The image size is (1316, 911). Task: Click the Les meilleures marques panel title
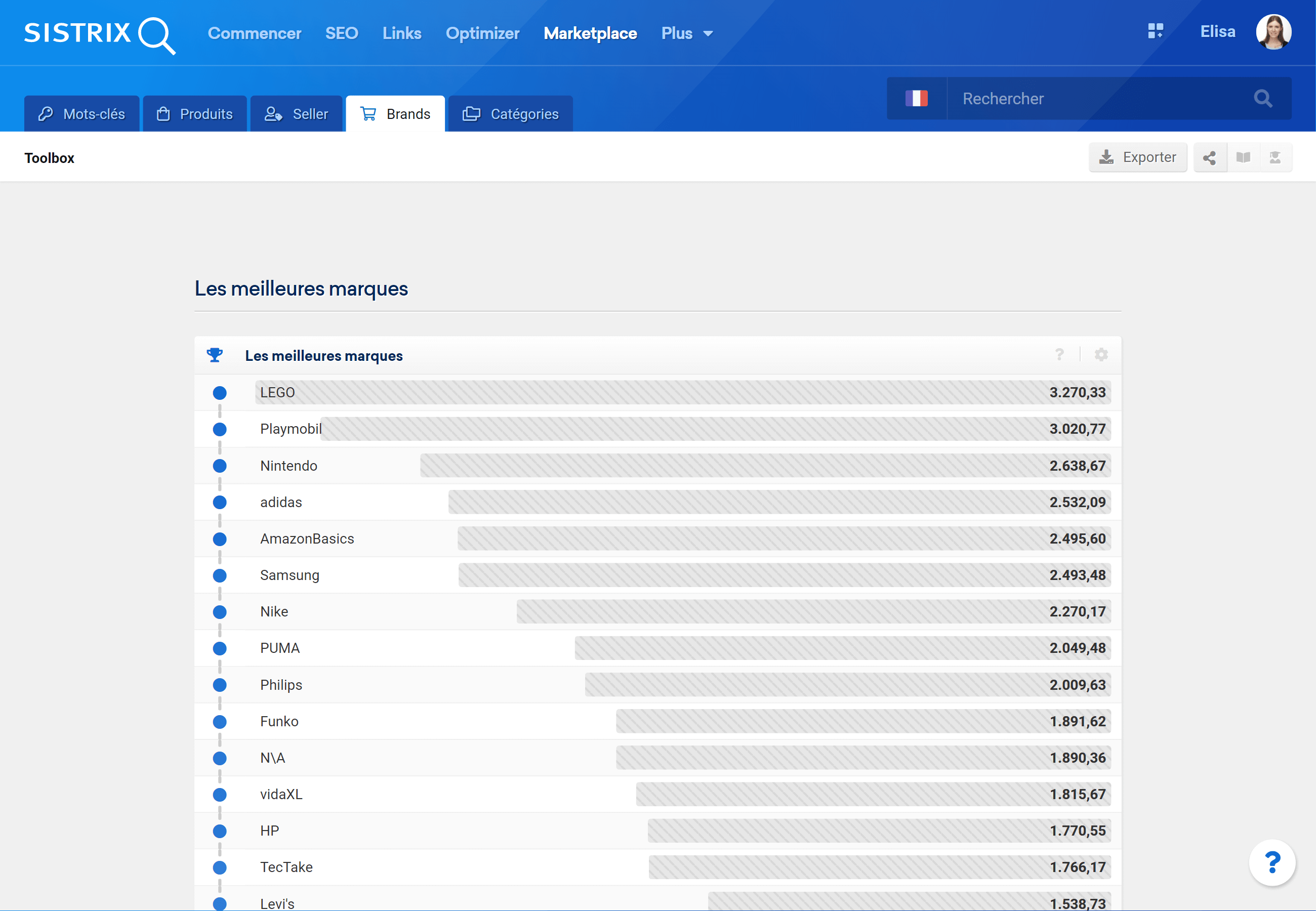(323, 356)
